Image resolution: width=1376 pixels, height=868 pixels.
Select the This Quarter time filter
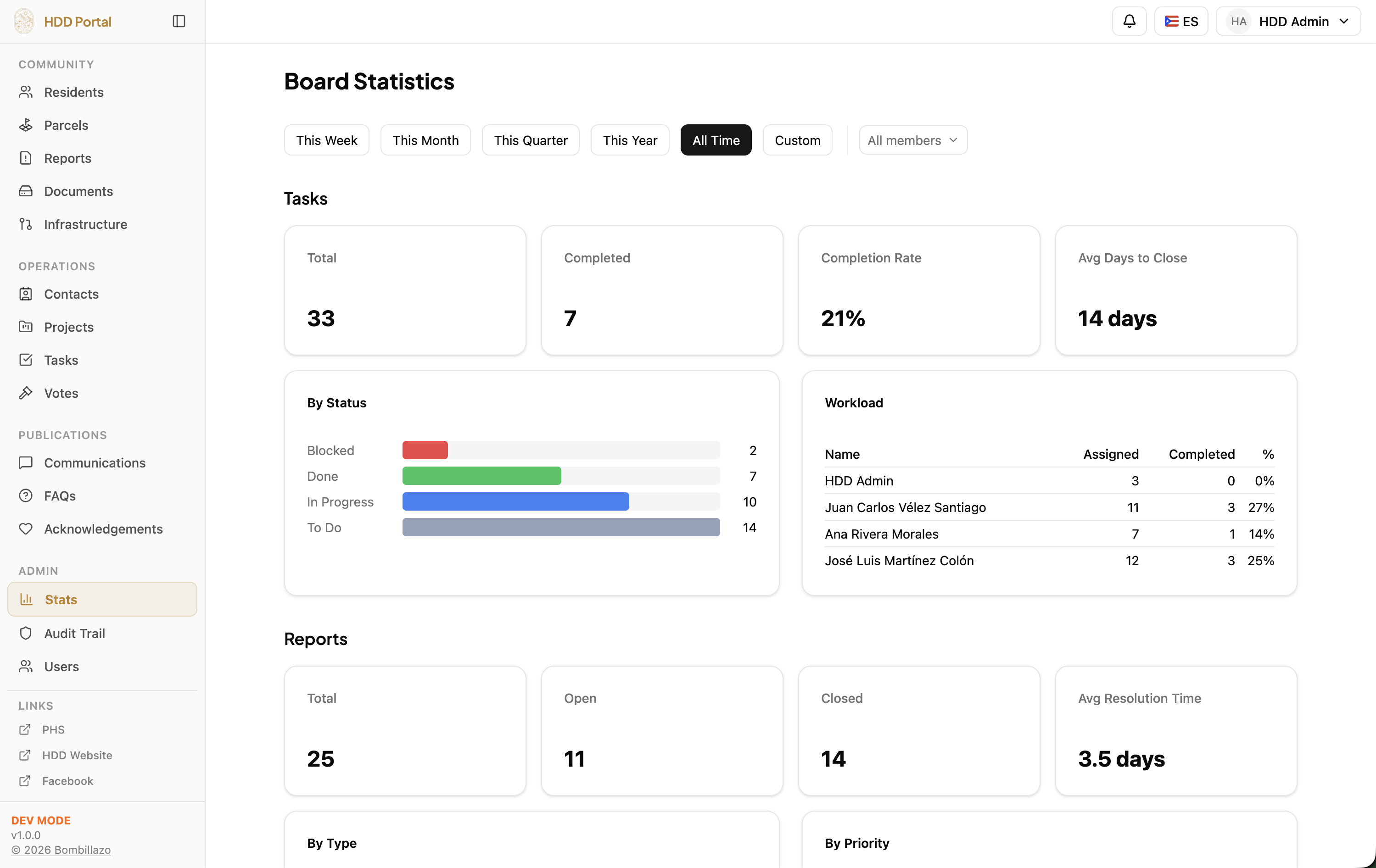tap(531, 140)
